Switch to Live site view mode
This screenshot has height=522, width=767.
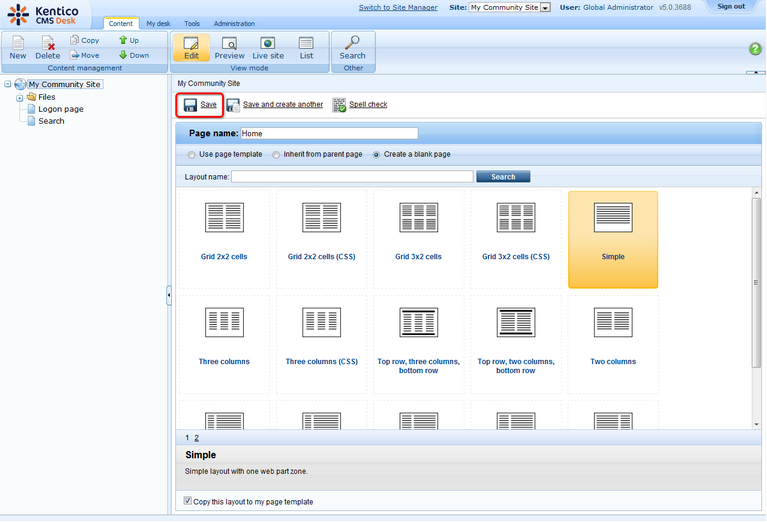point(268,47)
